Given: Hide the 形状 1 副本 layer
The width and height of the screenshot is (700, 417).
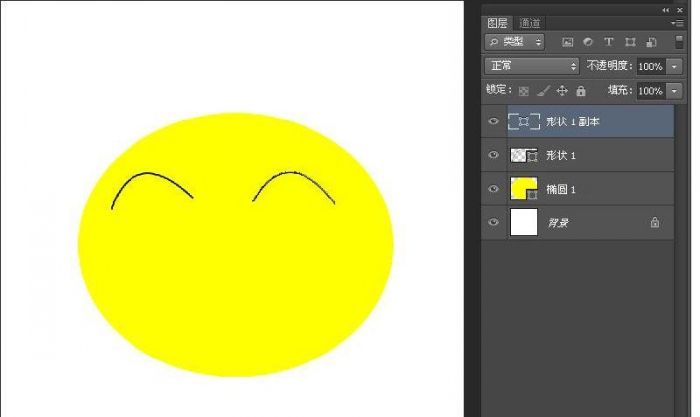Looking at the screenshot, I should [x=492, y=122].
